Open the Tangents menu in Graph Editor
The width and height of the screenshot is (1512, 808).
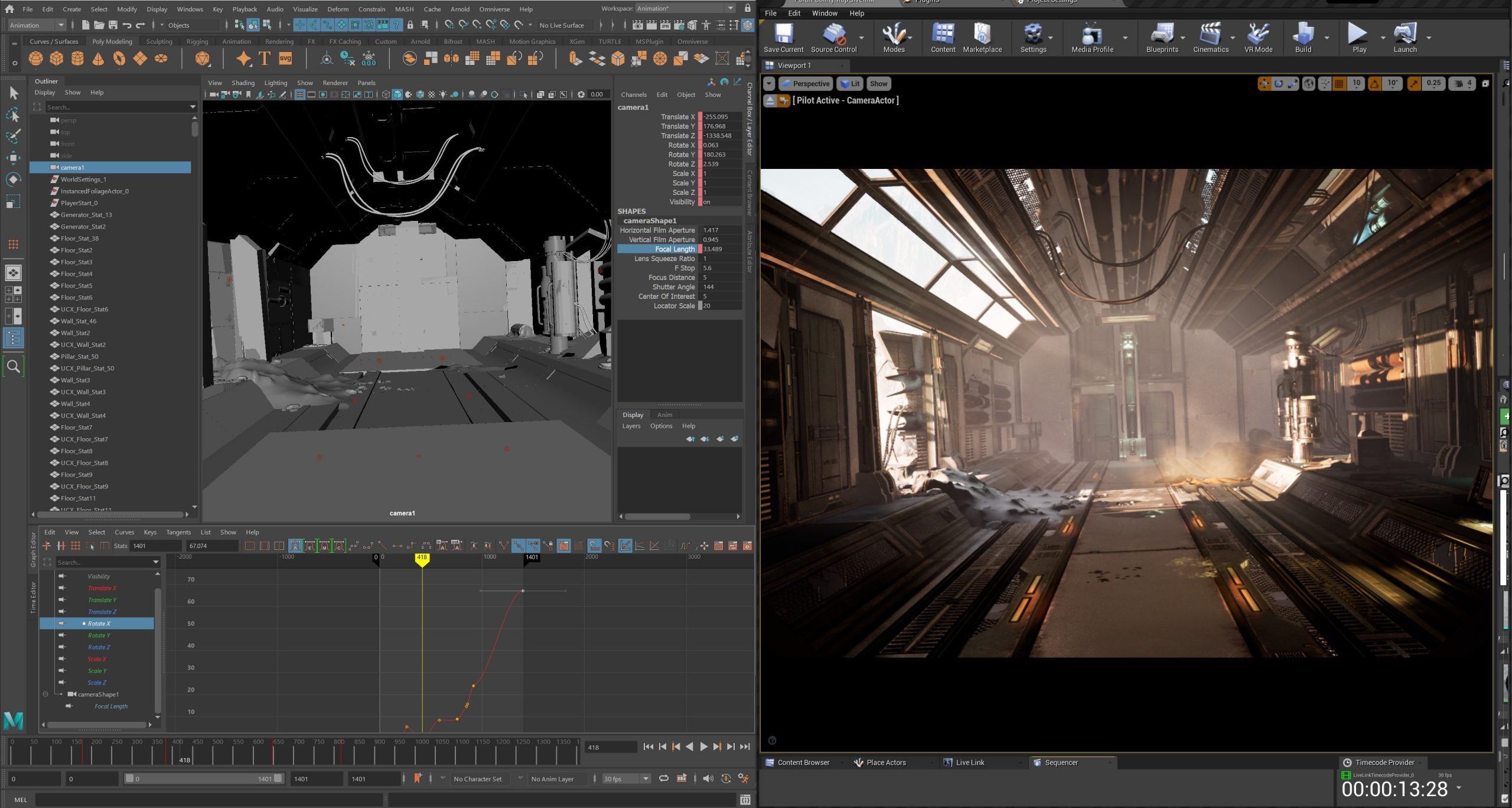click(x=178, y=532)
